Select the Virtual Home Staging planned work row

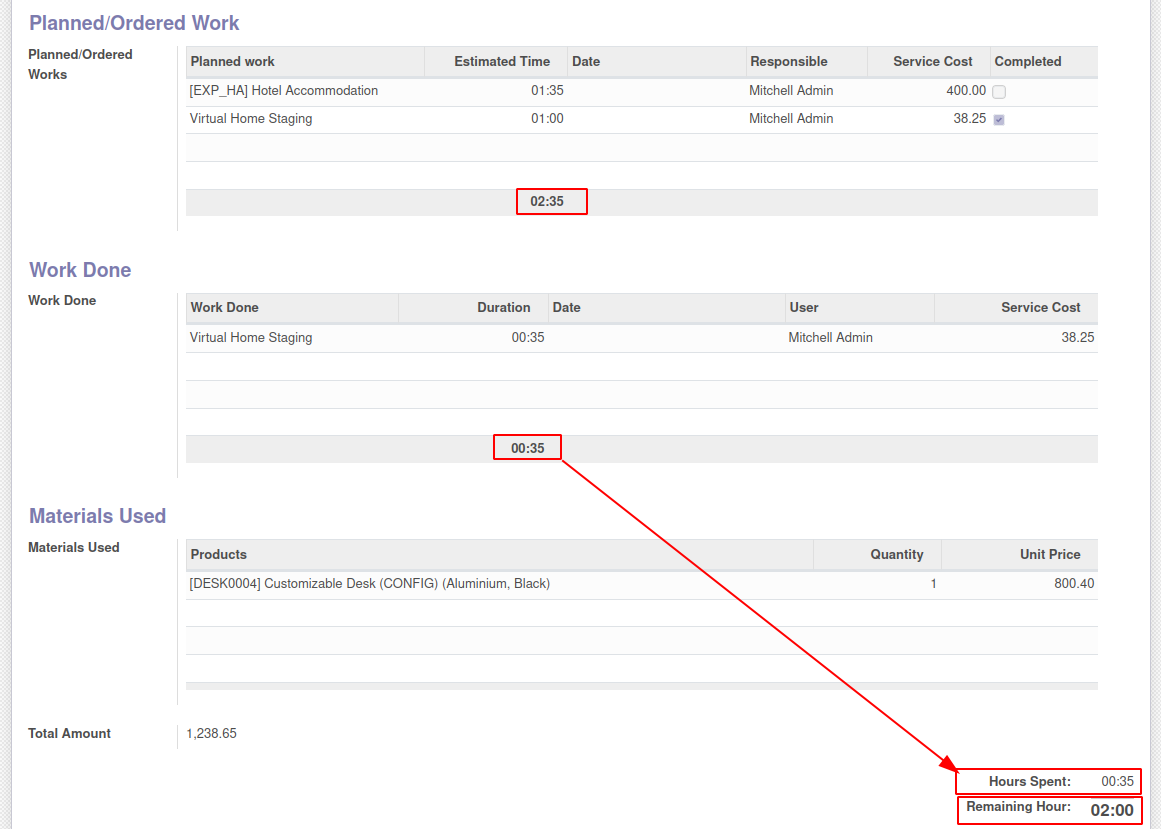(x=641, y=119)
